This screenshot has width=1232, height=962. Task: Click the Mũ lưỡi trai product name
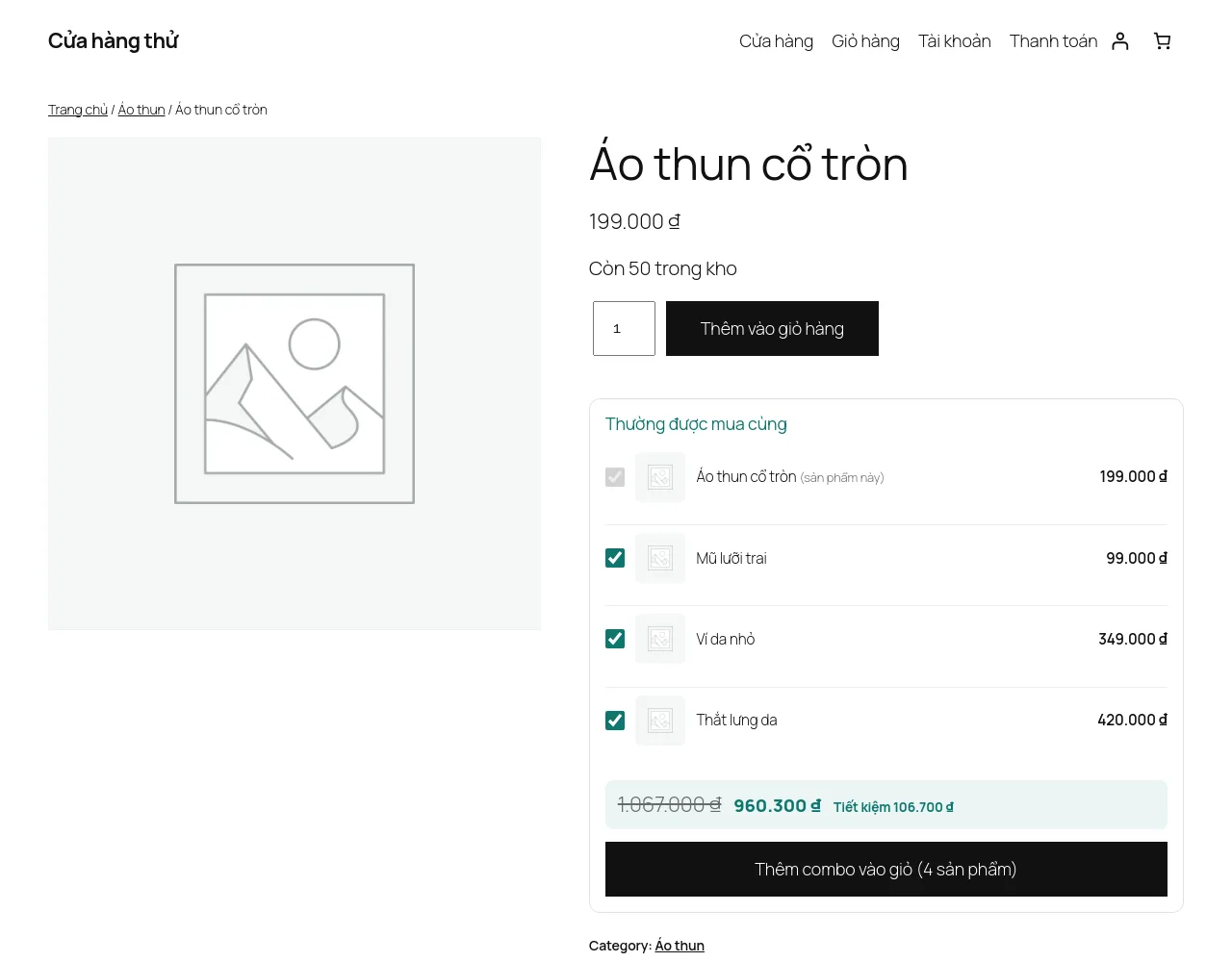pos(731,558)
